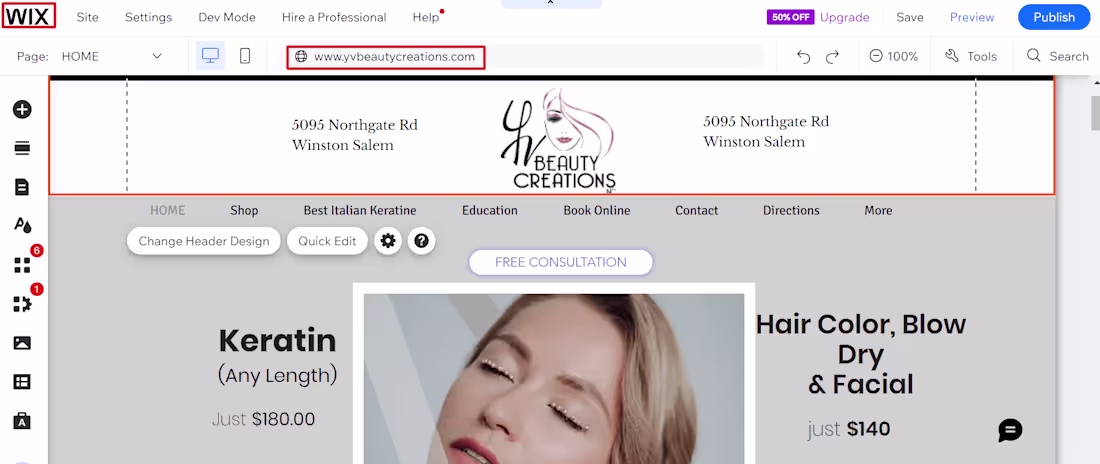Select the just $140 price text
This screenshot has width=1100, height=464.
(x=848, y=428)
